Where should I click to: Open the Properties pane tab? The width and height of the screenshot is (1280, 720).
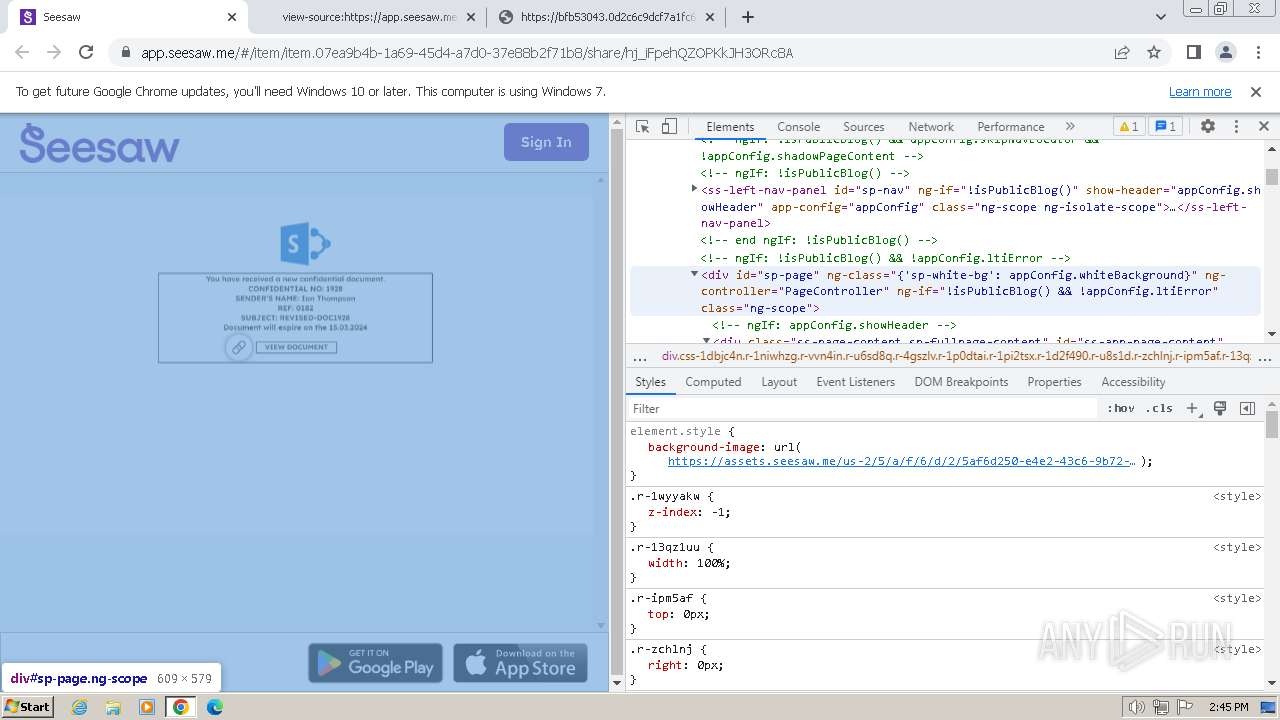[1054, 382]
